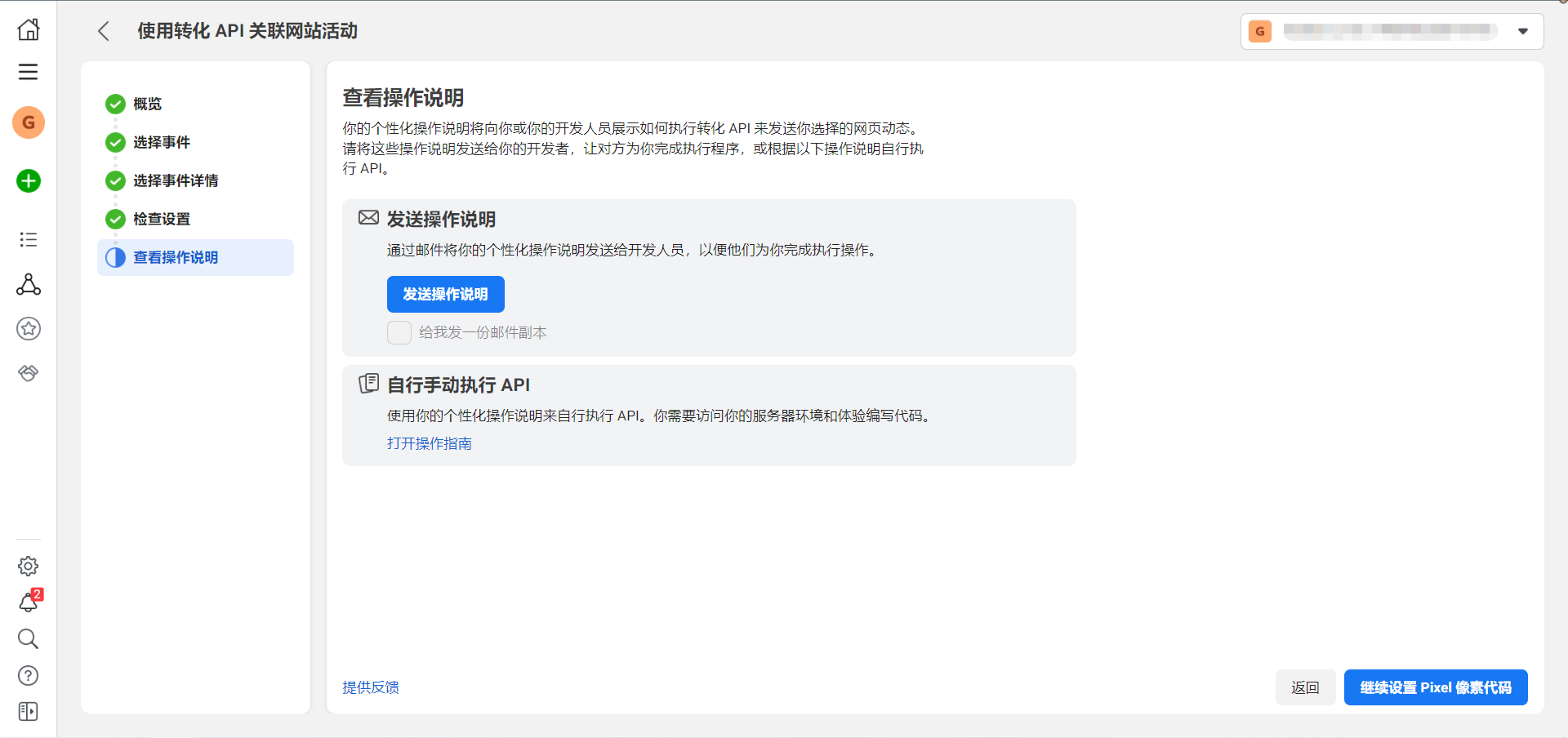Select the 选择事件详情 step

click(x=195, y=180)
